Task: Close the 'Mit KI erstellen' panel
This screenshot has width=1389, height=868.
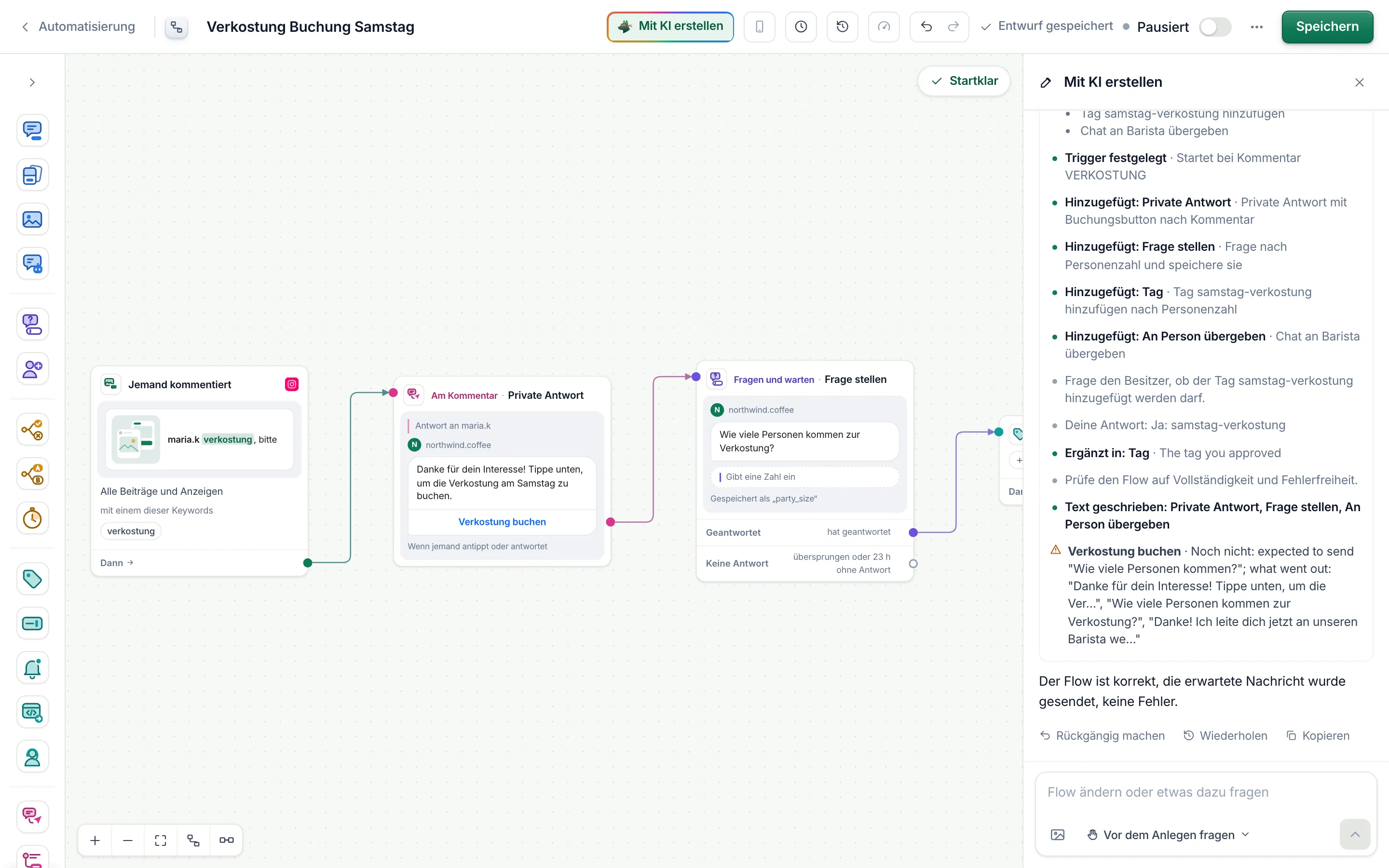Action: (x=1359, y=82)
